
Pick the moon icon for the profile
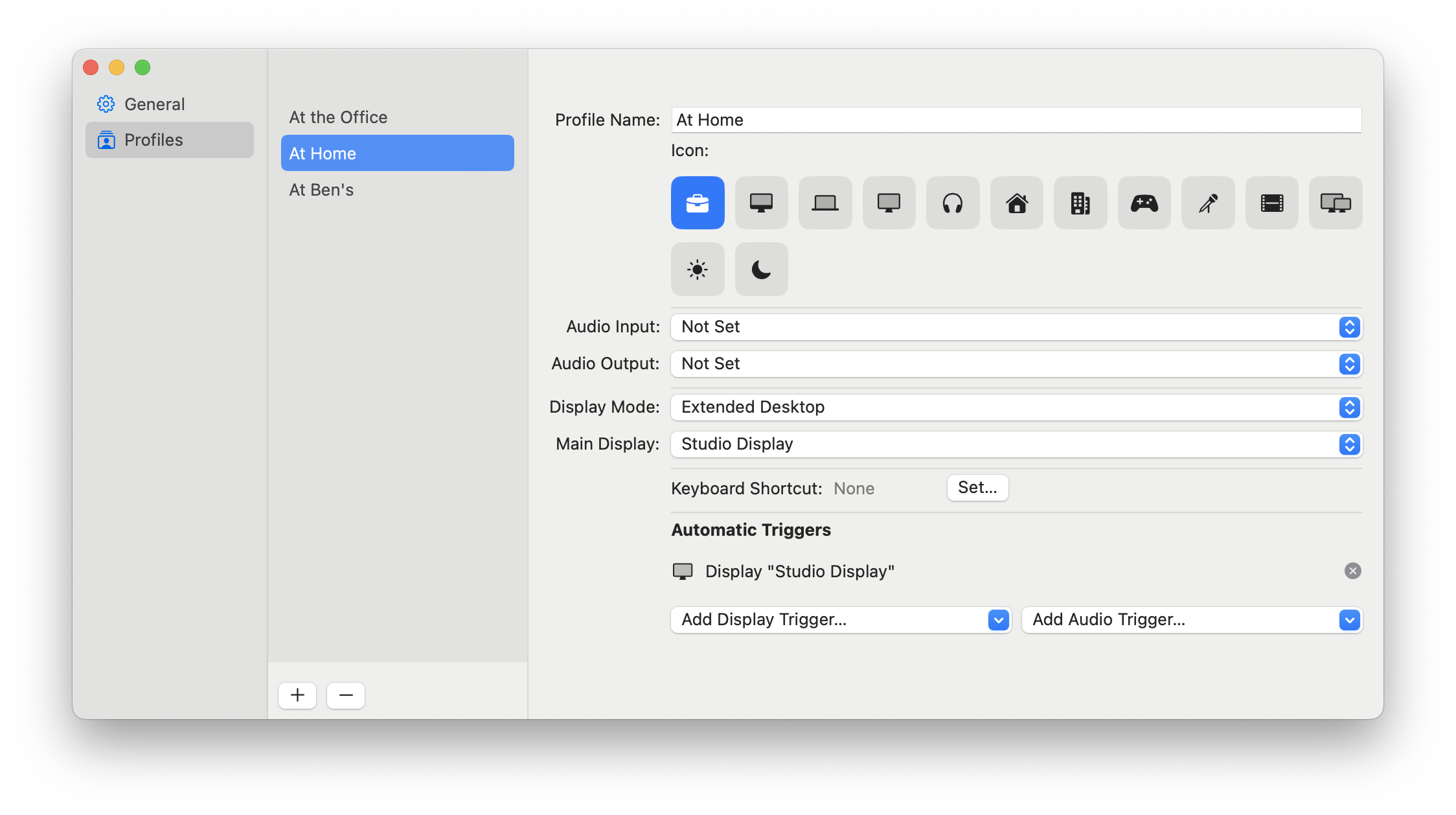pyautogui.click(x=761, y=269)
